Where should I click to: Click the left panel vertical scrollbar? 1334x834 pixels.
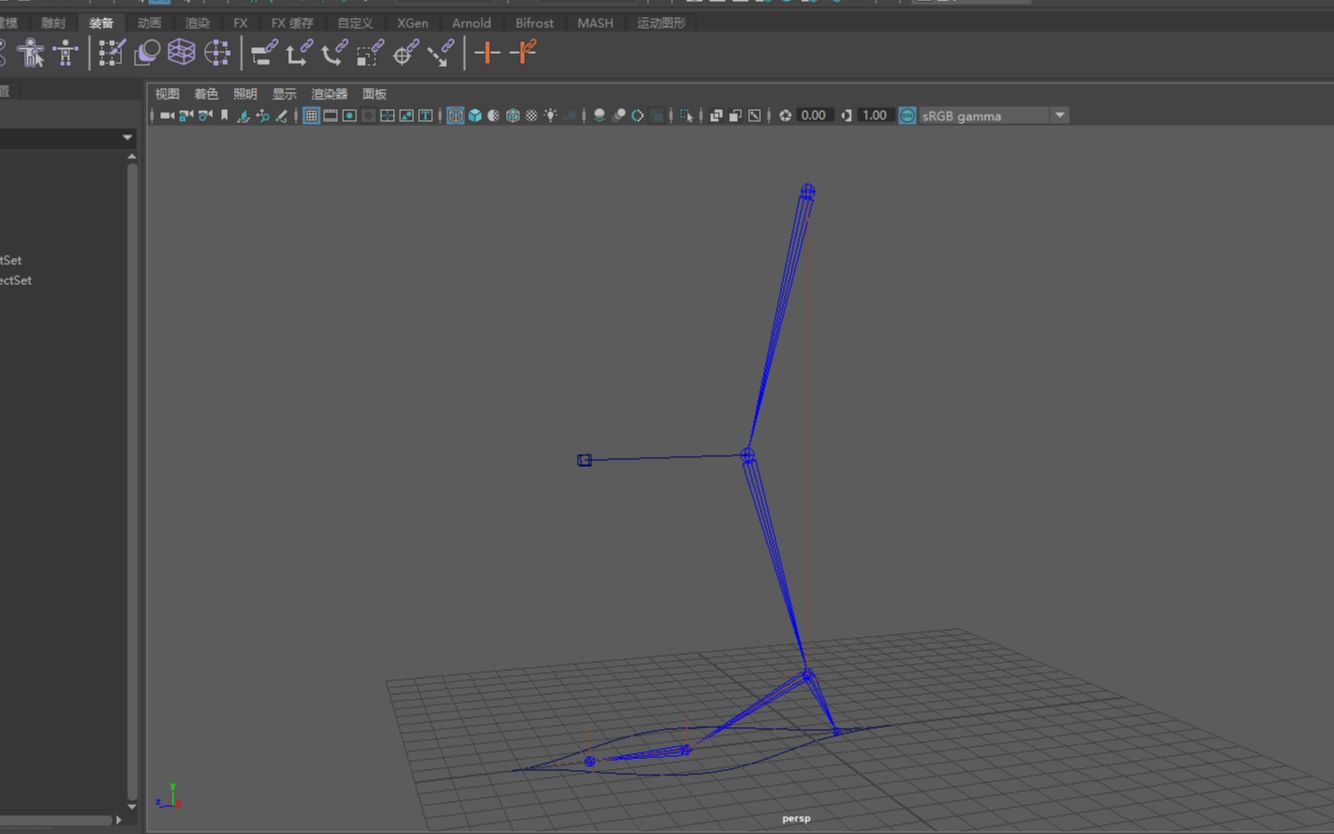pos(132,480)
